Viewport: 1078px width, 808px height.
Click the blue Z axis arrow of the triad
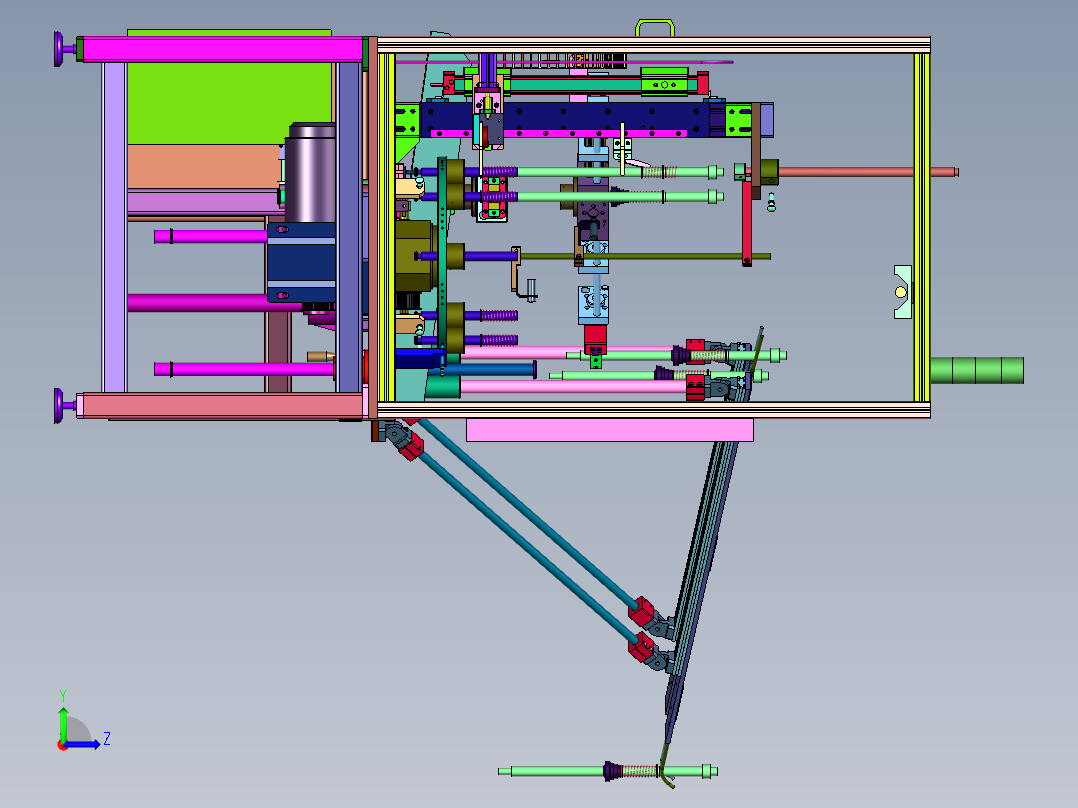pyautogui.click(x=84, y=744)
